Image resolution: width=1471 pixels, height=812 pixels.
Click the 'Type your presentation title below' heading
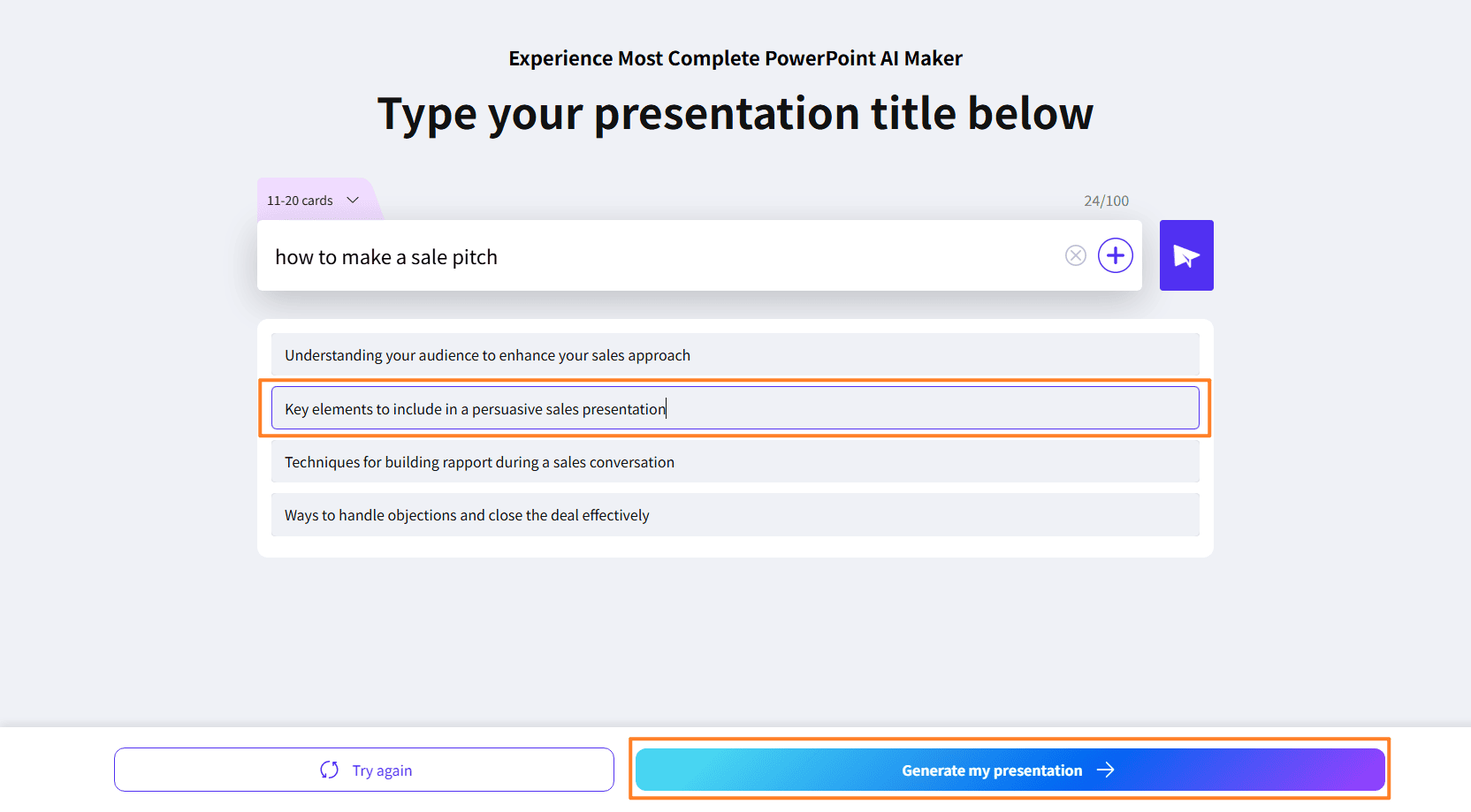(735, 114)
